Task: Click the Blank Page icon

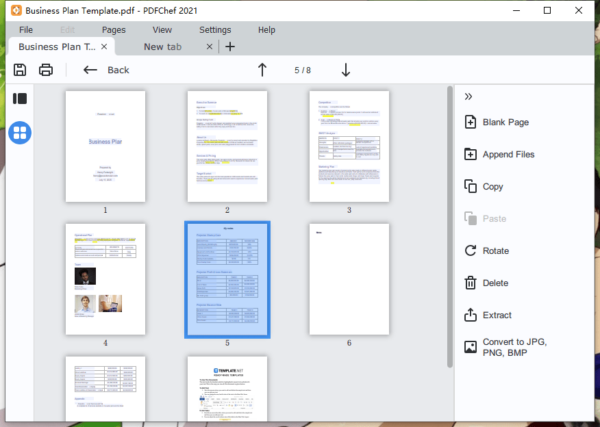Action: click(470, 122)
